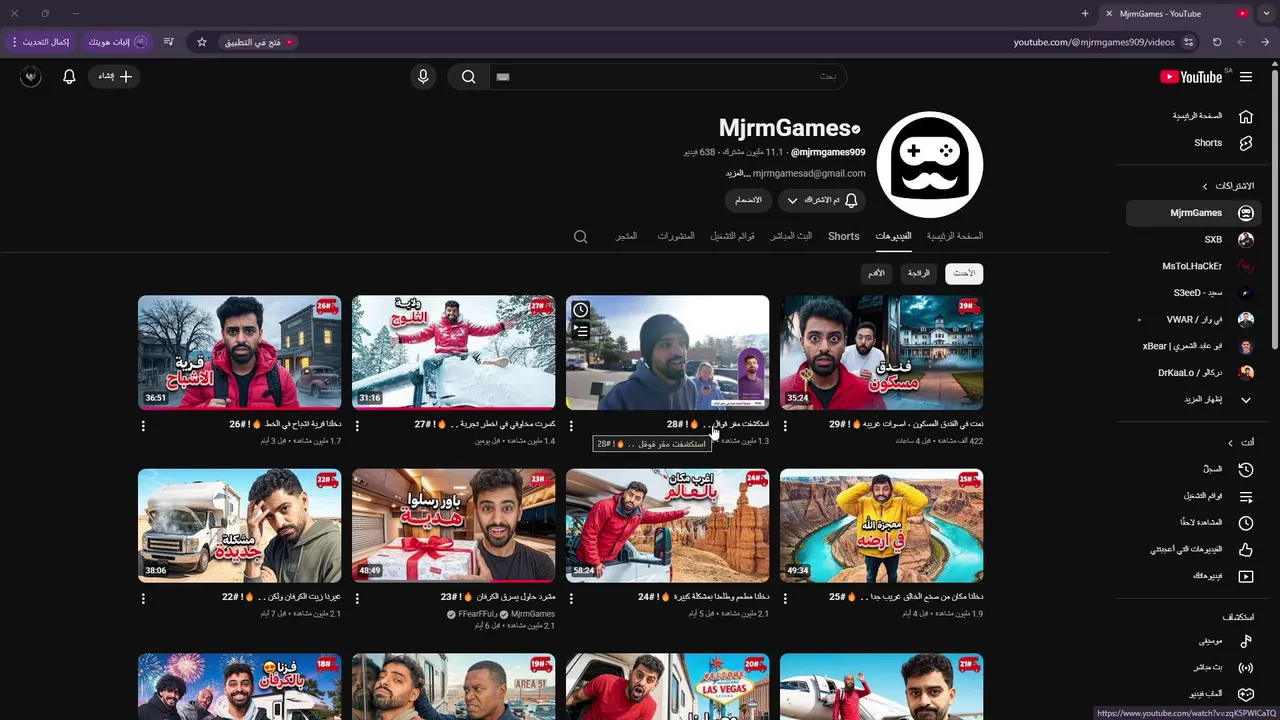Screen dimensions: 1280x720
Task: Open MsToLHaCkEr channel in subscriptions
Action: (x=1194, y=266)
